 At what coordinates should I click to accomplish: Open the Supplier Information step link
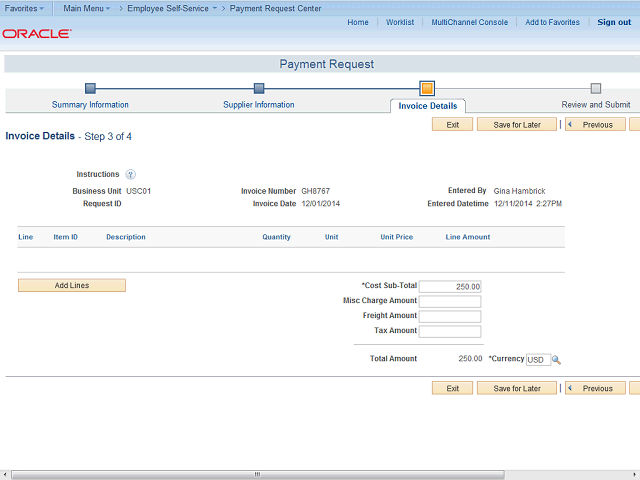click(x=259, y=104)
